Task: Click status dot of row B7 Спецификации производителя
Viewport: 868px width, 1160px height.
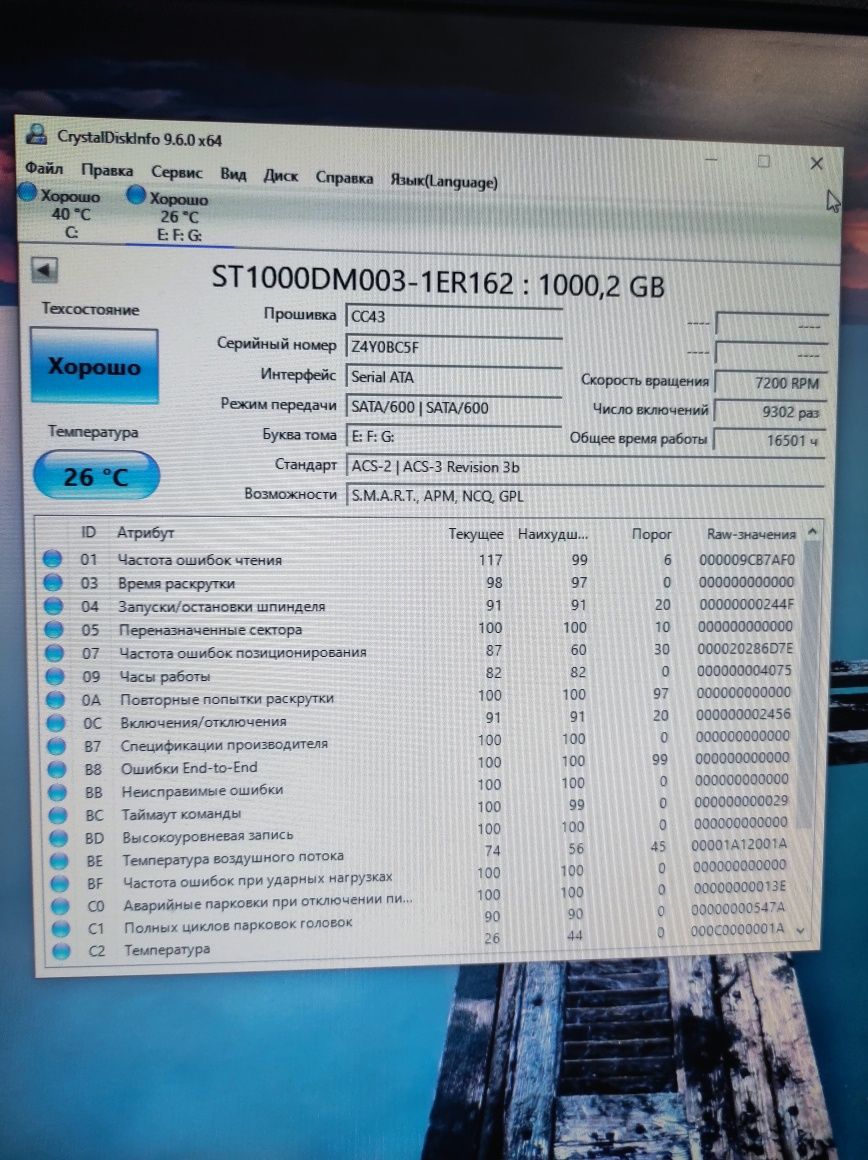Action: pos(57,746)
